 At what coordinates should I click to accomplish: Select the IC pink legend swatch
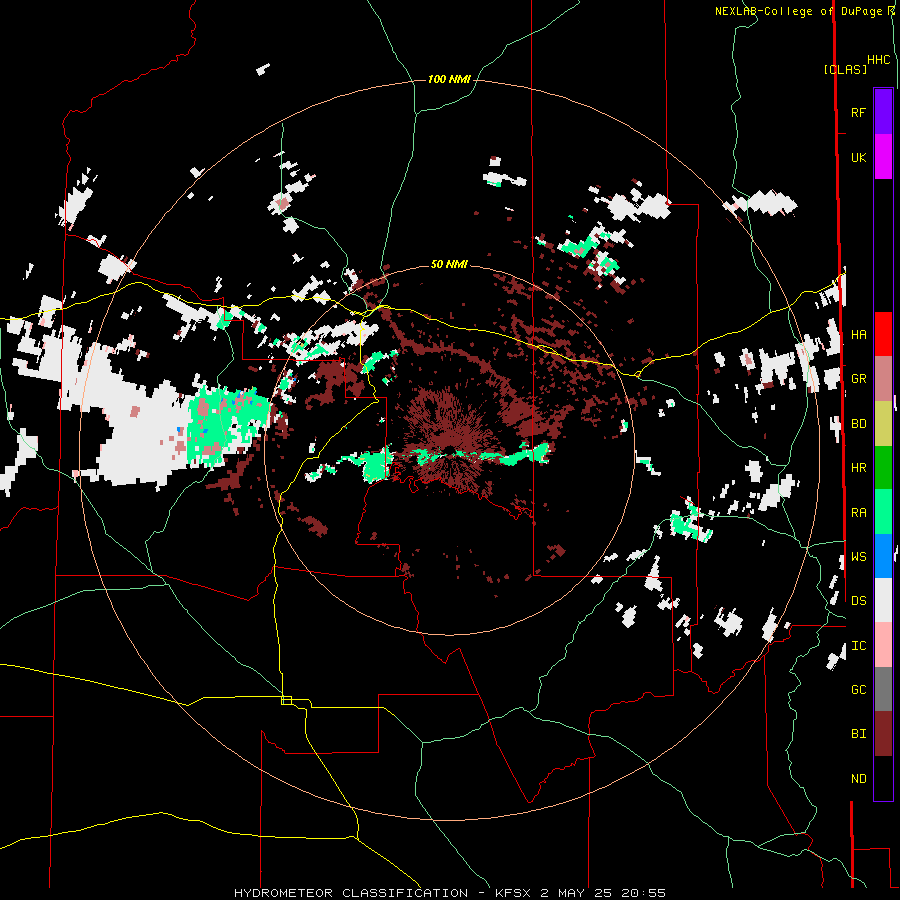(x=883, y=645)
